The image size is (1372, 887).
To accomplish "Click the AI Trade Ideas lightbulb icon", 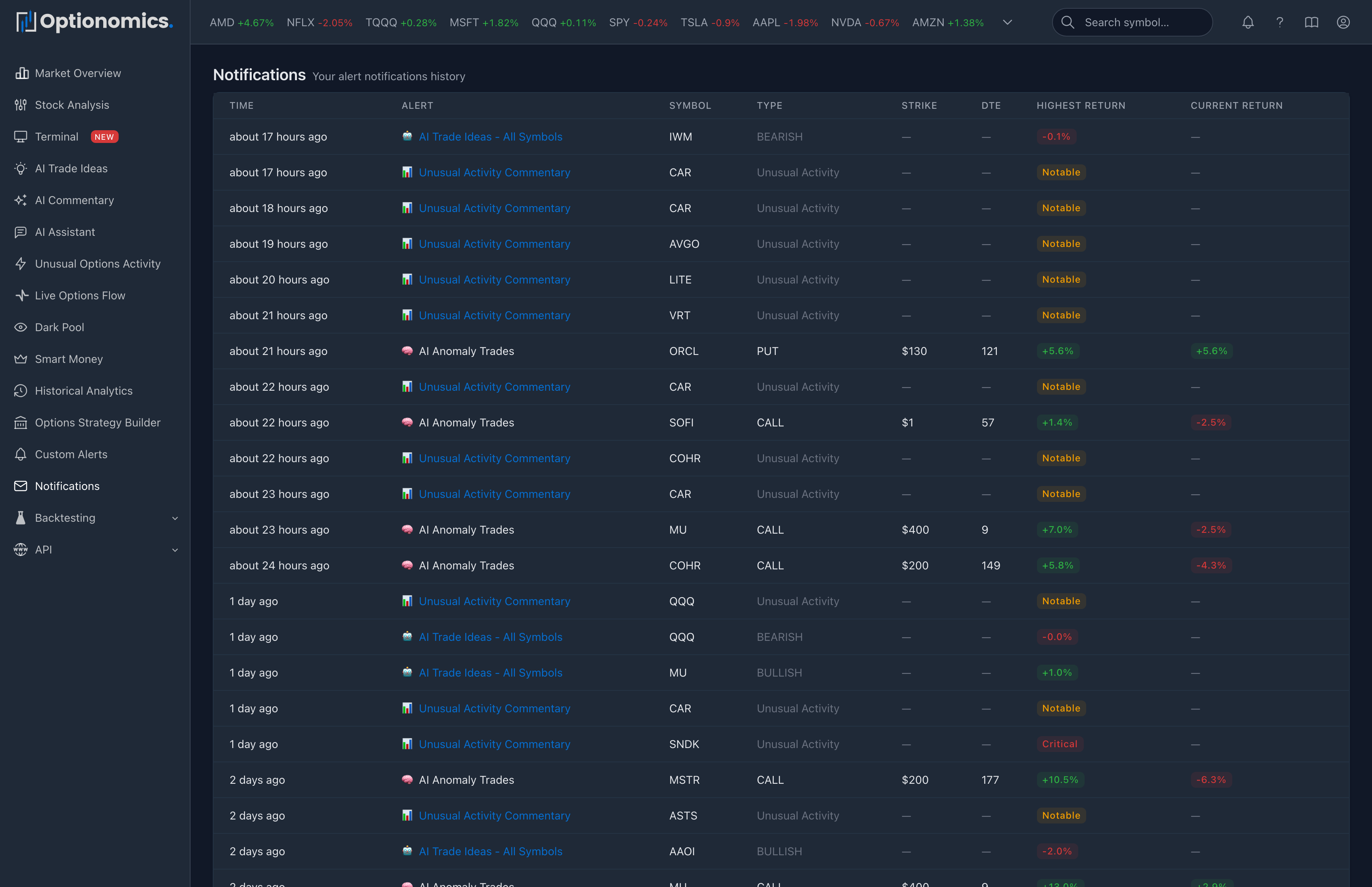I will click(21, 168).
